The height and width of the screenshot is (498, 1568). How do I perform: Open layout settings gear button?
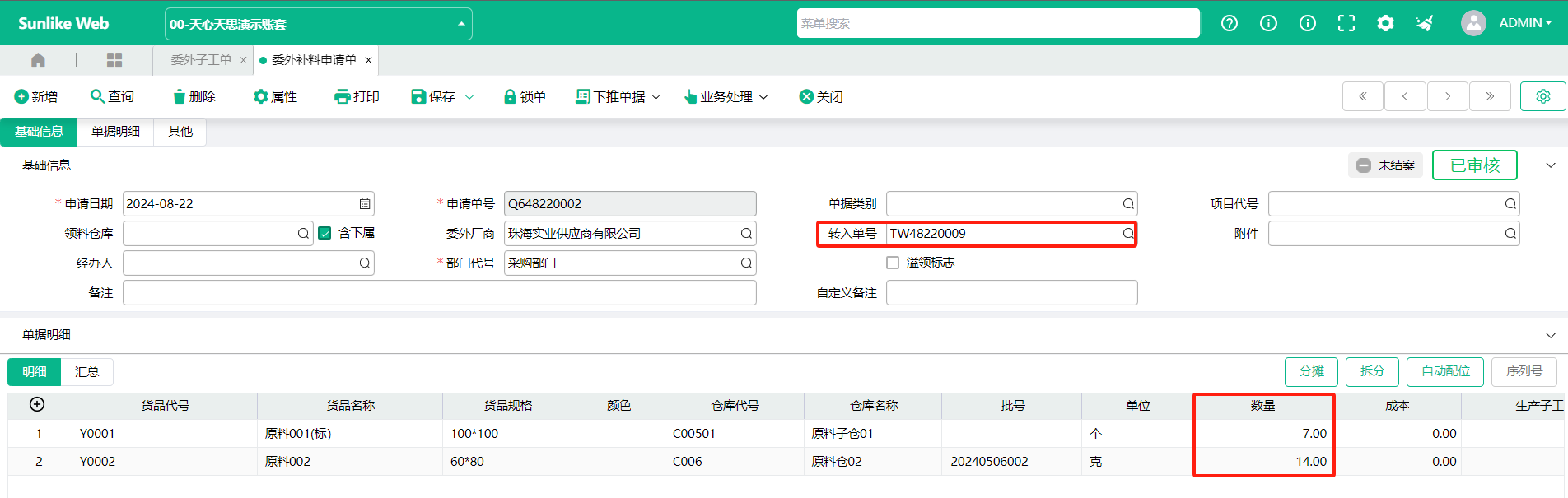[1543, 96]
